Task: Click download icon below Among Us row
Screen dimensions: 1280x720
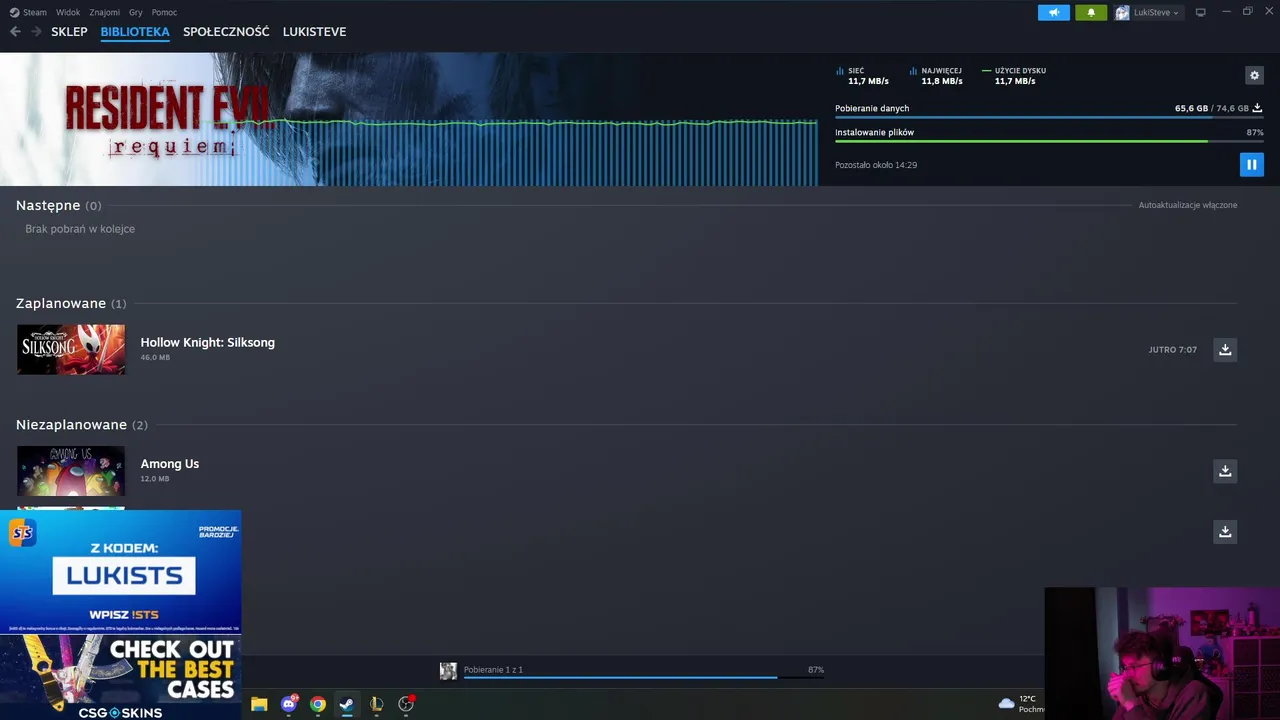Action: 1225,531
